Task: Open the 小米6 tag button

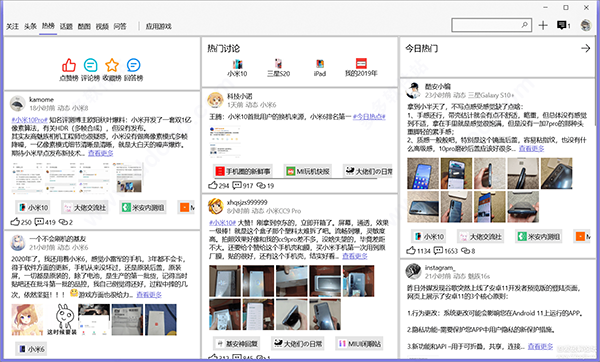Action: coord(31,349)
